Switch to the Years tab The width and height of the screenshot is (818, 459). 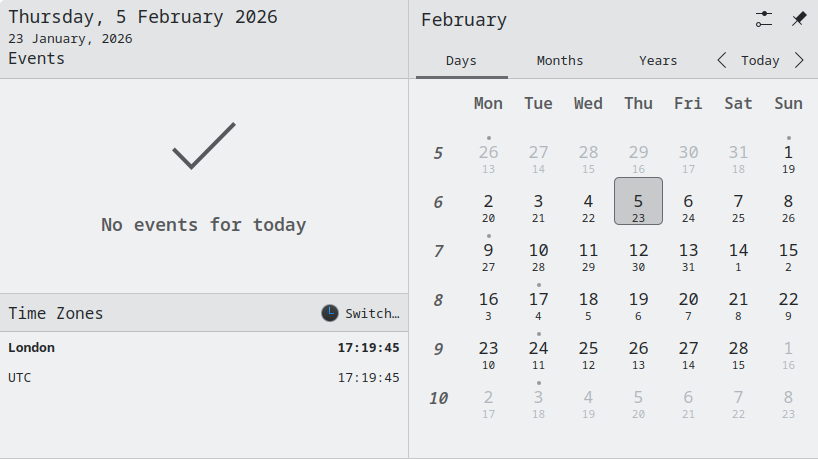pyautogui.click(x=658, y=60)
